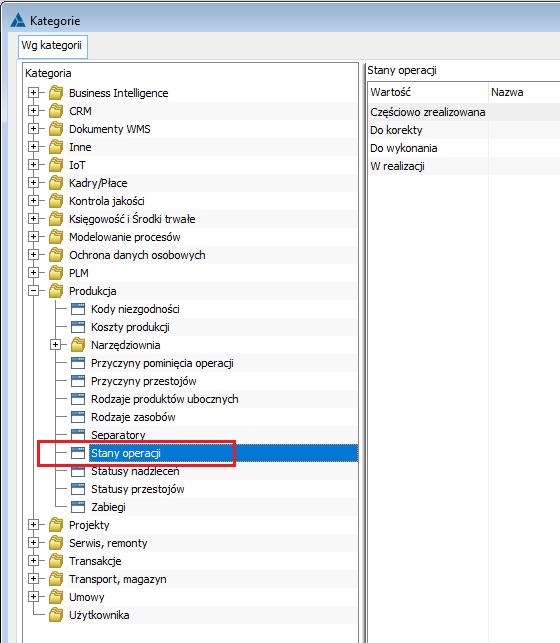Click the Business Intelligence folder icon
The width and height of the screenshot is (560, 643).
(56, 93)
